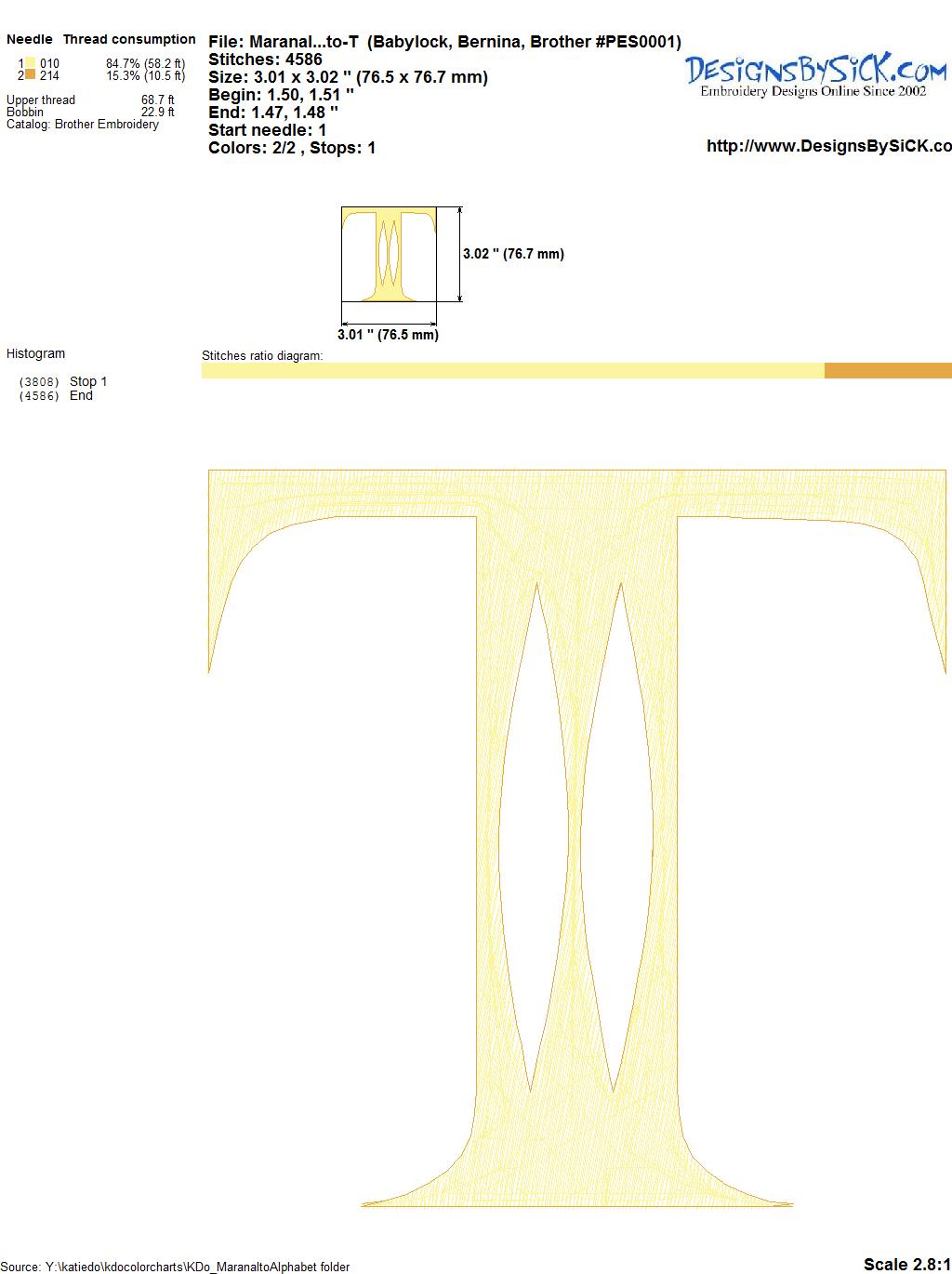Click the 3.02" height dimension label
This screenshot has height=1274, width=952.
click(x=513, y=254)
